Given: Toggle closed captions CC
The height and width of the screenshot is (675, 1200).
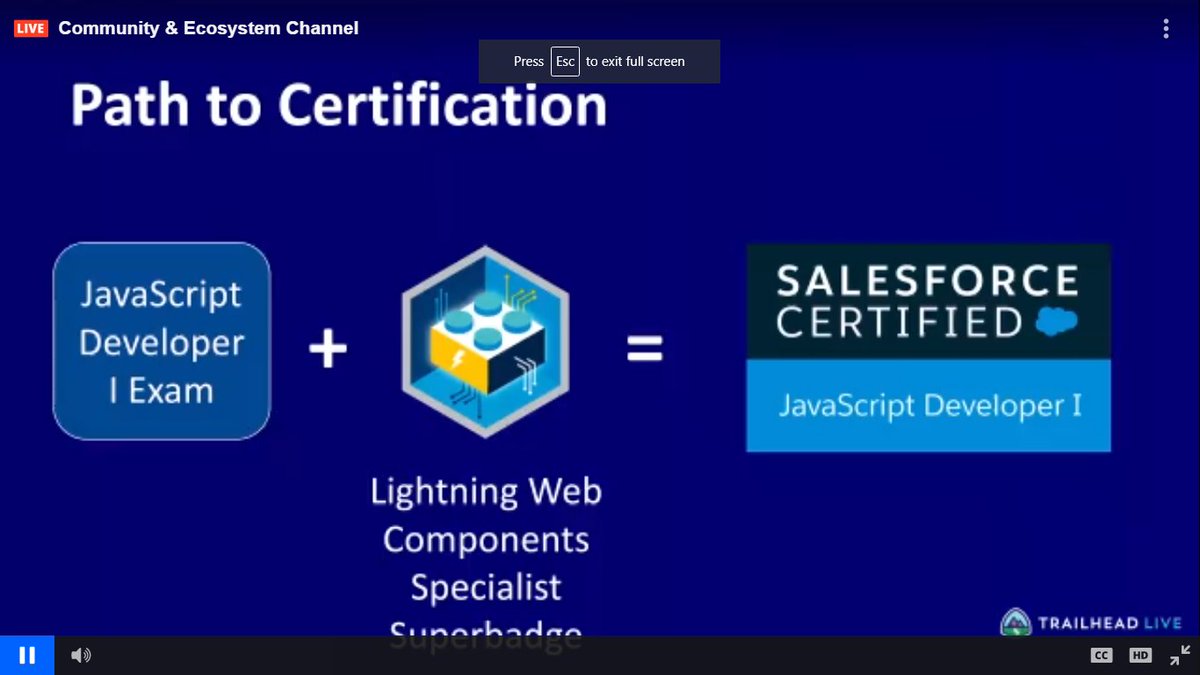Looking at the screenshot, I should coord(1101,656).
